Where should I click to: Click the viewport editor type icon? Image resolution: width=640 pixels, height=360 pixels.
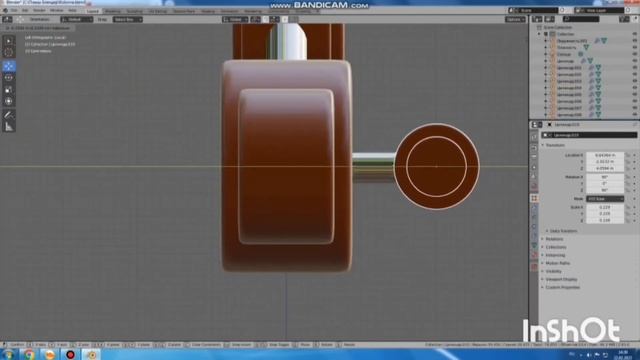click(x=7, y=19)
